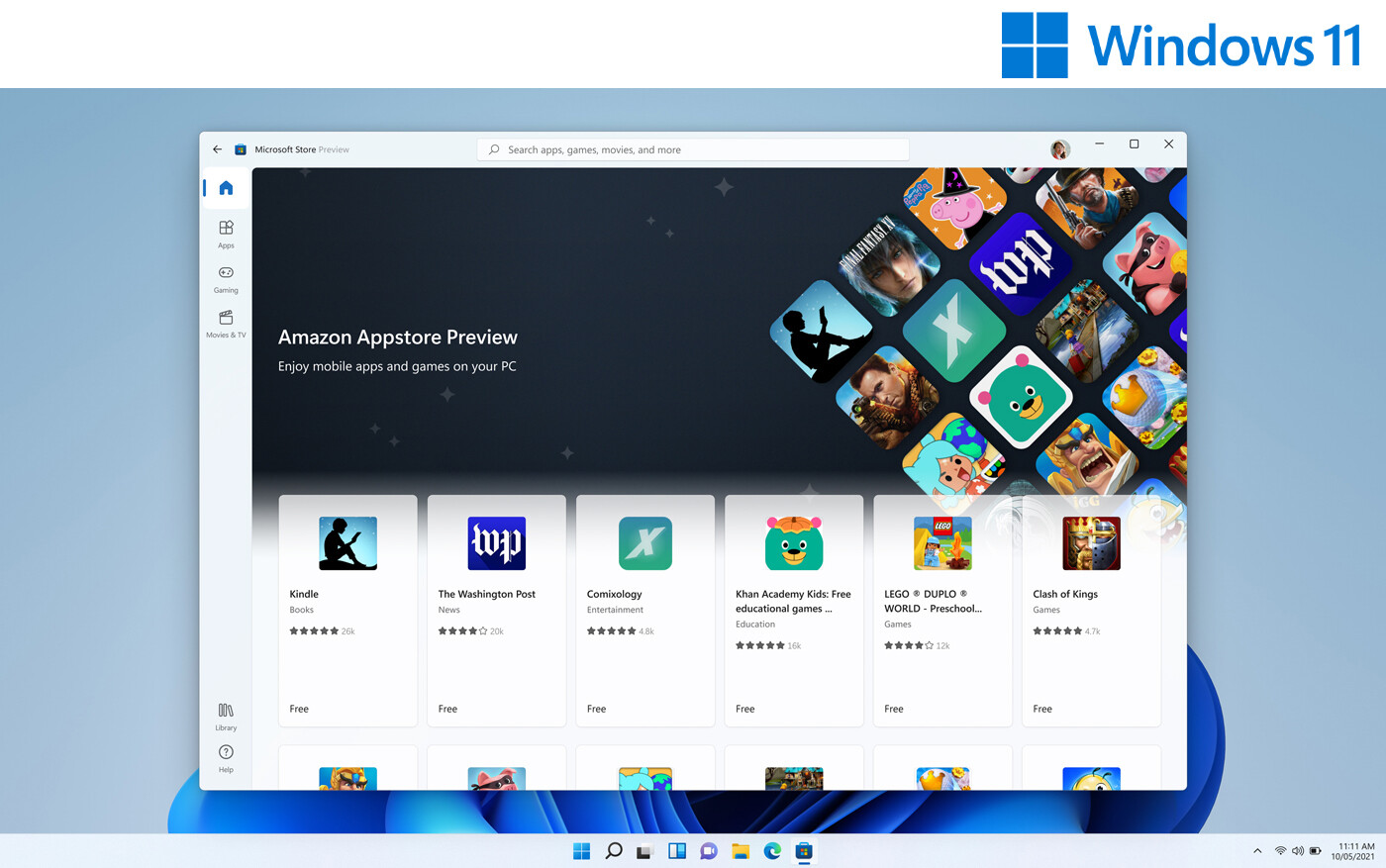Click the battery icon in system tray
1386x868 pixels.
click(x=1316, y=851)
